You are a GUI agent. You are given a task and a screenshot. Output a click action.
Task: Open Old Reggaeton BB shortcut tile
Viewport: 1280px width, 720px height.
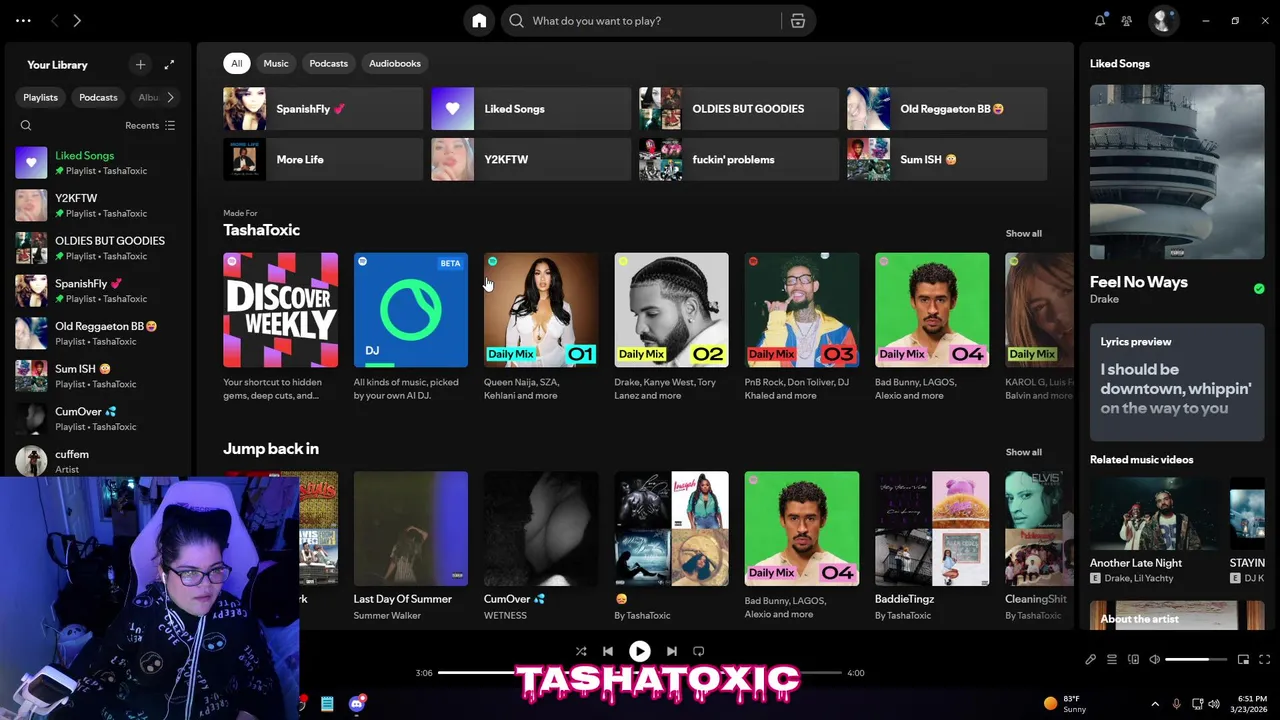[x=947, y=109]
